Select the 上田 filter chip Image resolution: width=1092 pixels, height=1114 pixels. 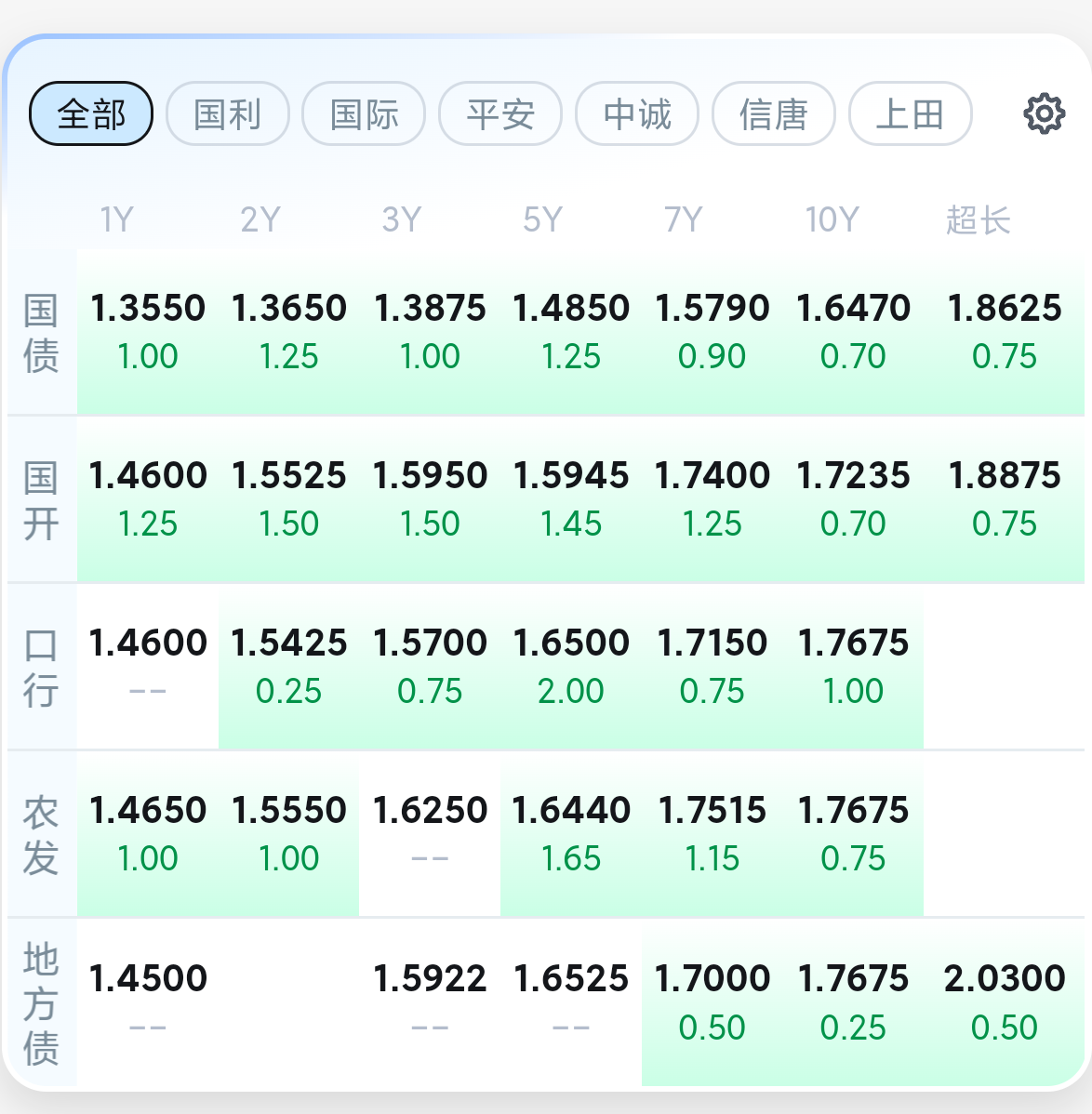coord(910,113)
